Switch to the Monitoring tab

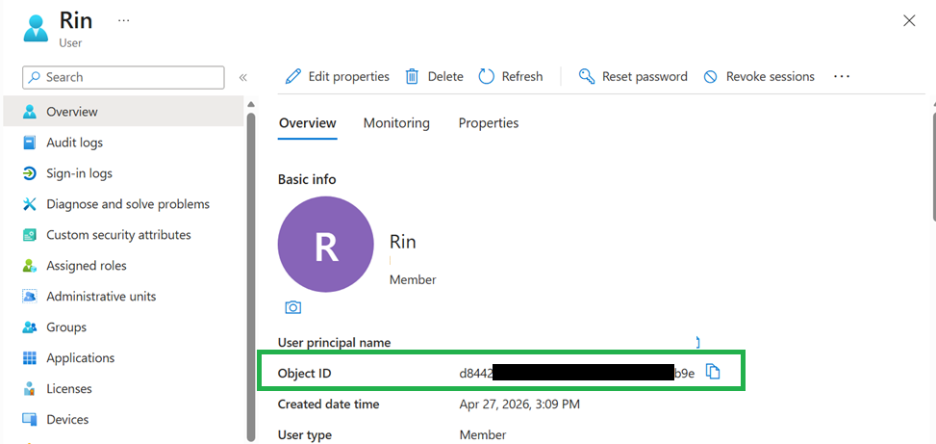[x=396, y=123]
